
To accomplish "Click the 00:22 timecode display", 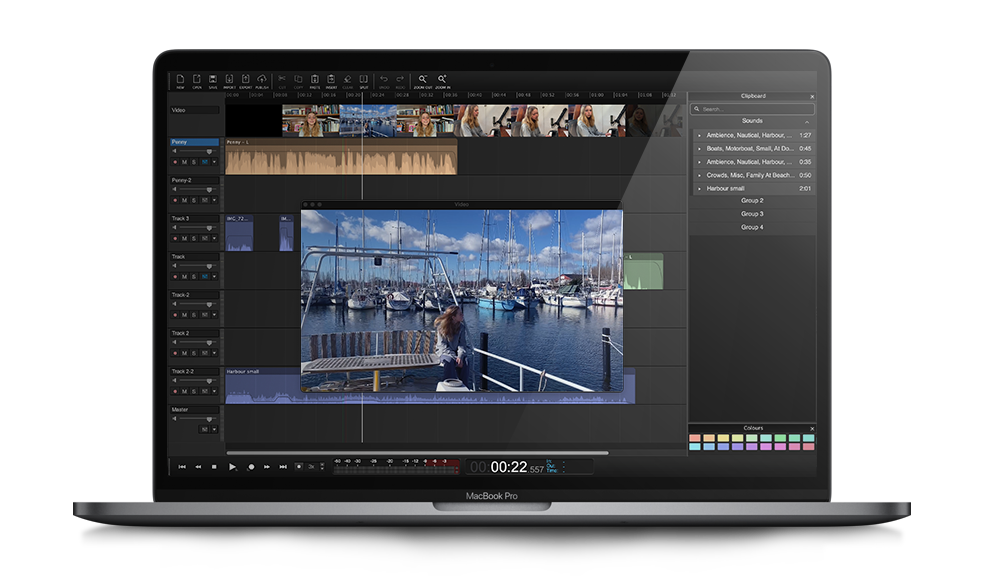I will pos(507,467).
